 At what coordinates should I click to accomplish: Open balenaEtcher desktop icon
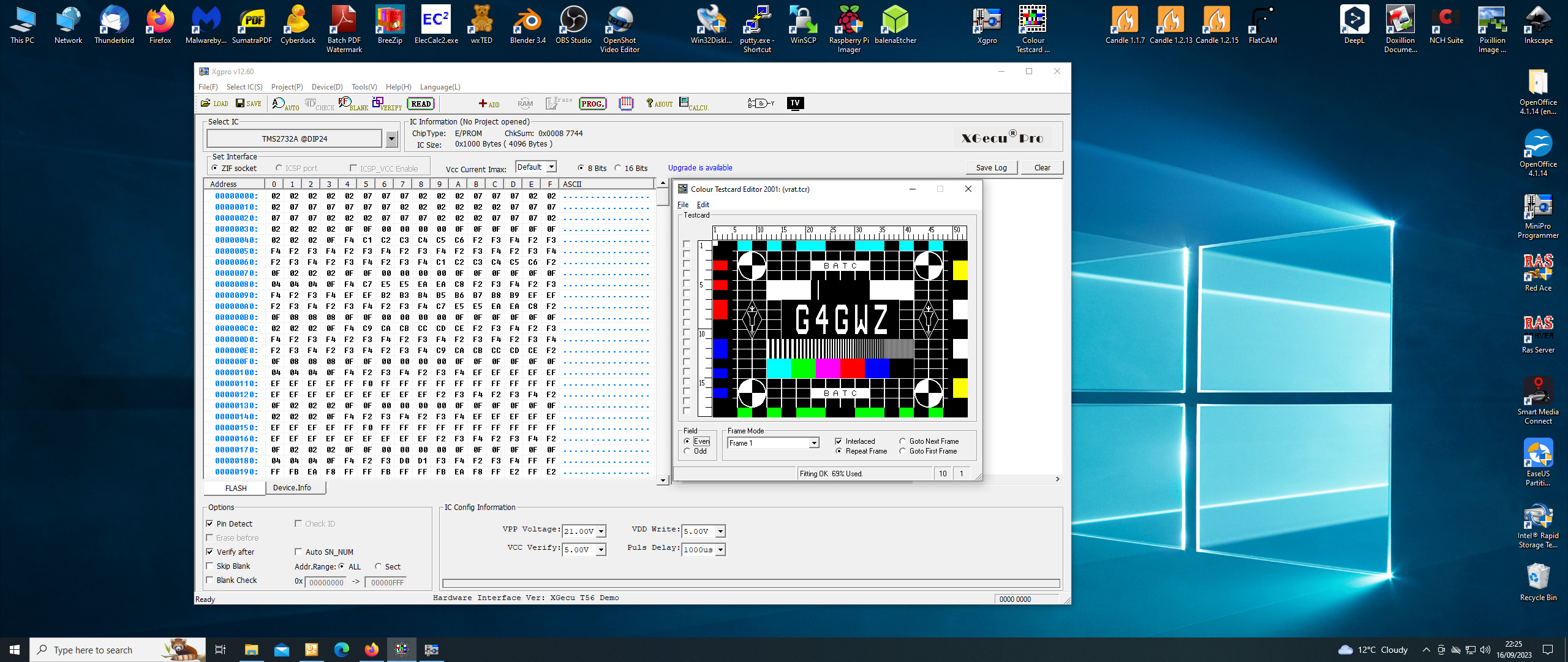(895, 26)
